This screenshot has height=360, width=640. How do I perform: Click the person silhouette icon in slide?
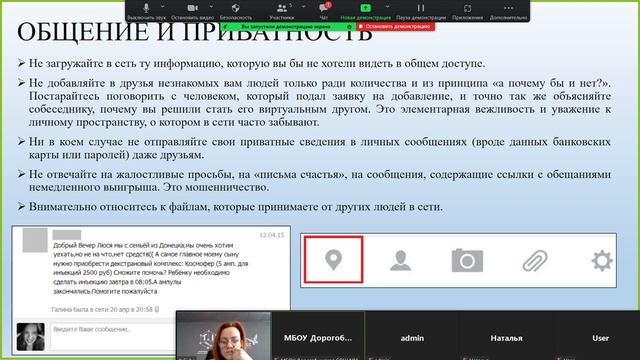pos(400,260)
